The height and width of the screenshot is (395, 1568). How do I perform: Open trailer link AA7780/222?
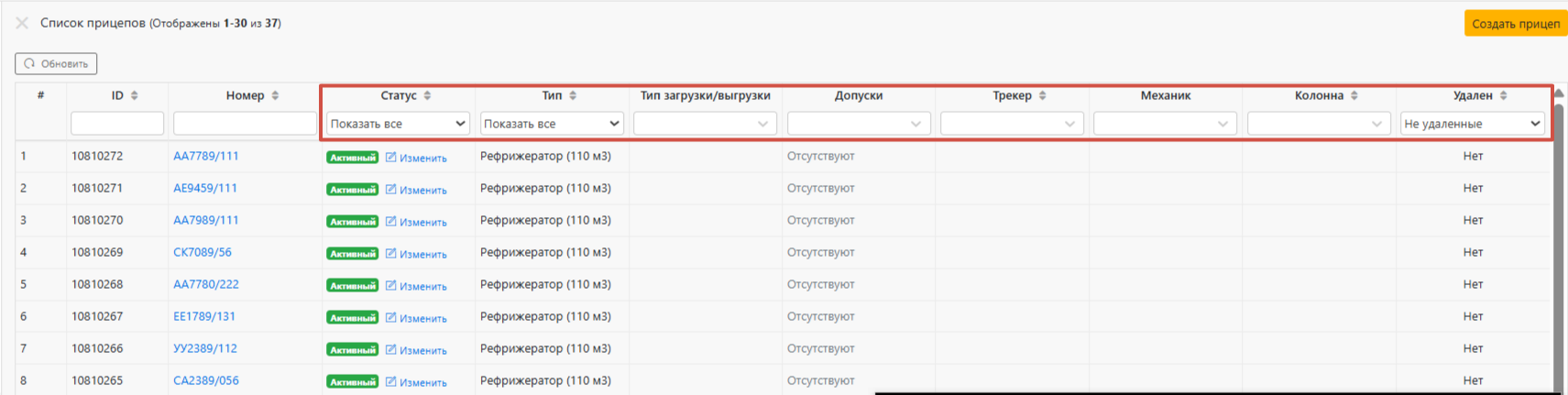coord(206,284)
